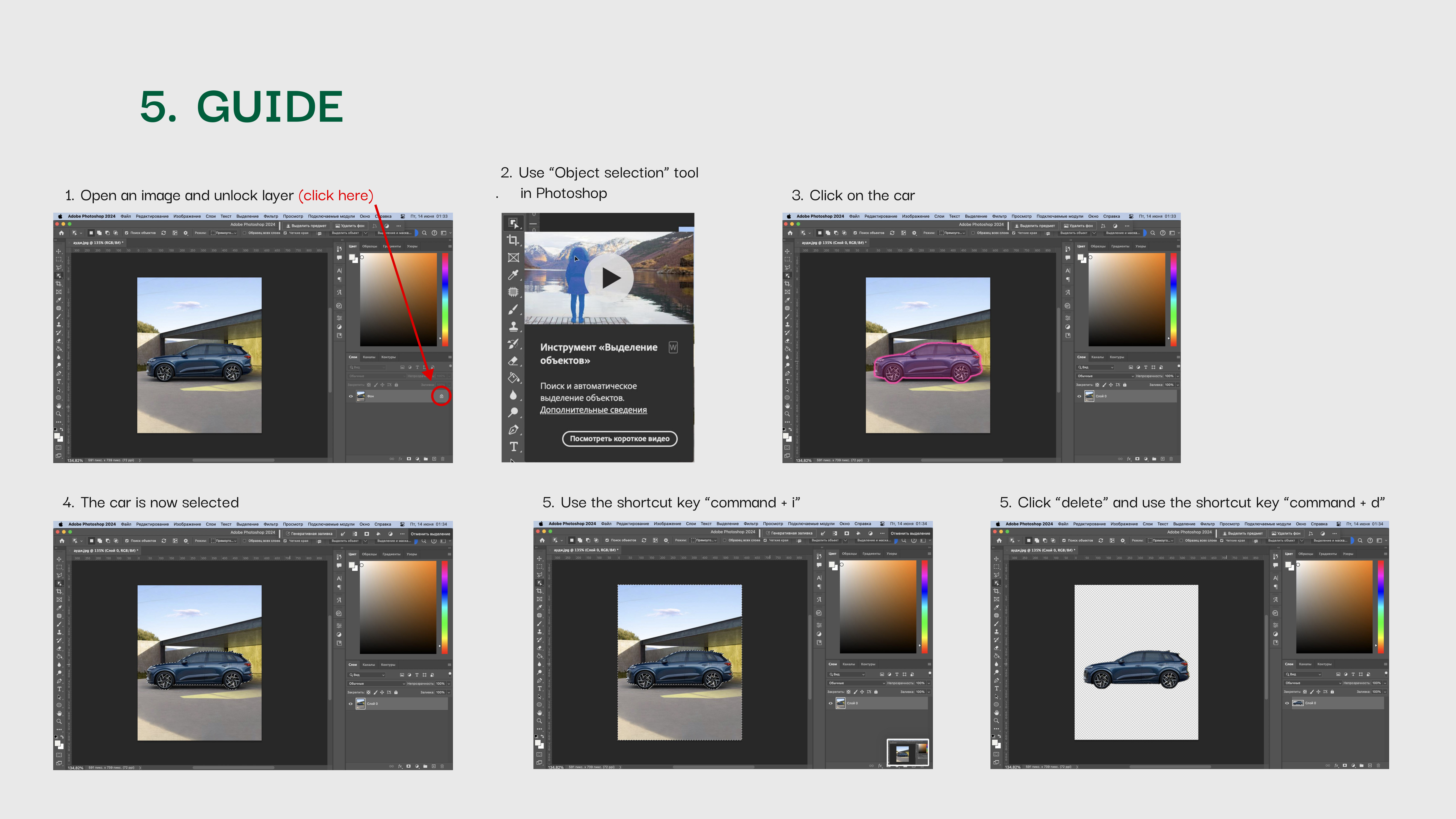Select the Pen tool in the step 2 toolbar
The height and width of the screenshot is (819, 1456).
pos(513,429)
